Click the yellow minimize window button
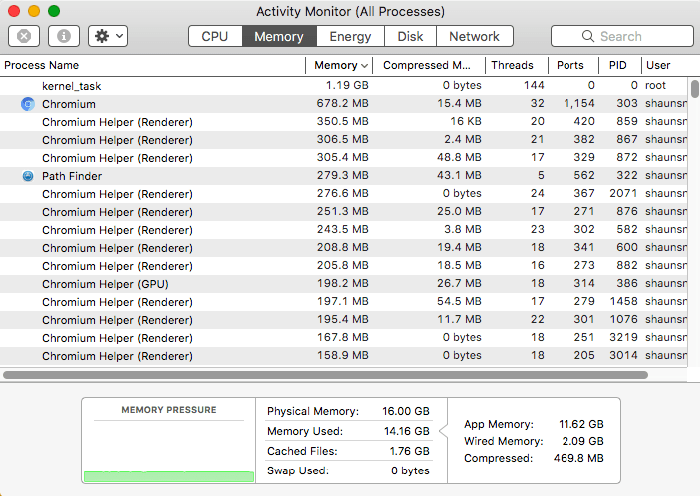 tap(34, 11)
